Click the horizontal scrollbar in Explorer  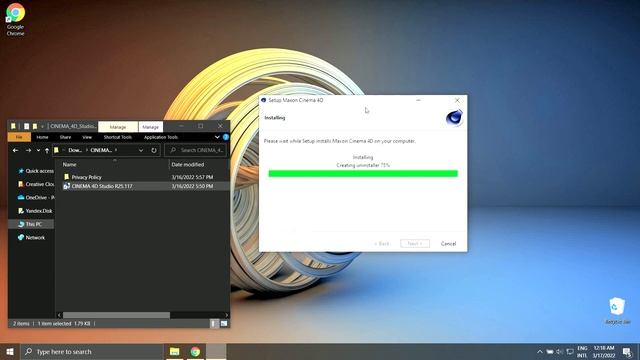116,315
